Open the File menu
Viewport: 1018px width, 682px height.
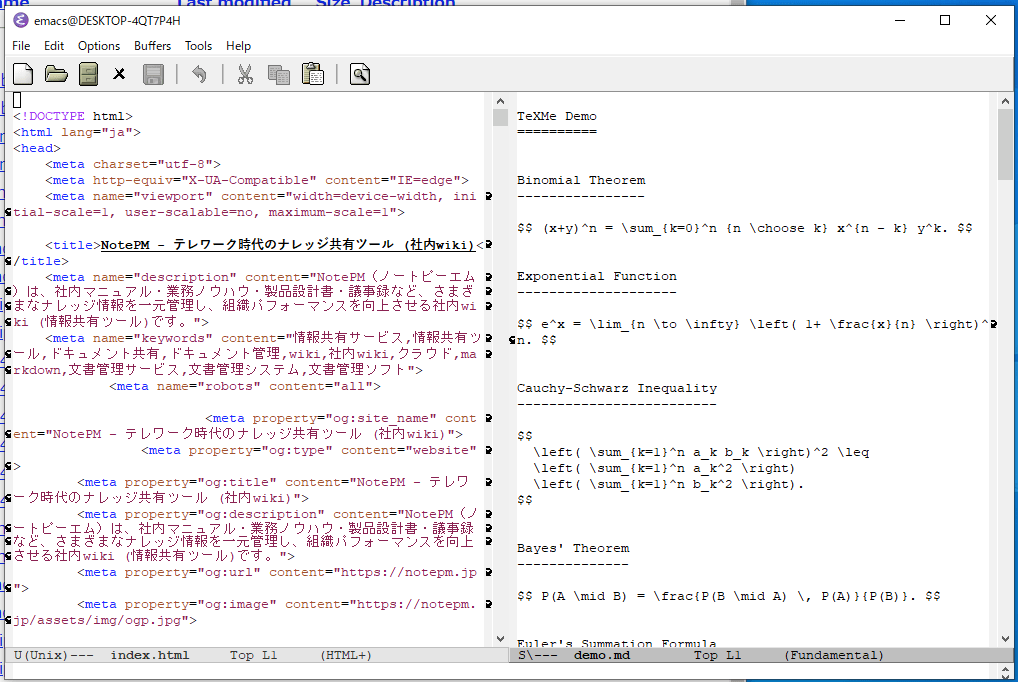point(21,46)
